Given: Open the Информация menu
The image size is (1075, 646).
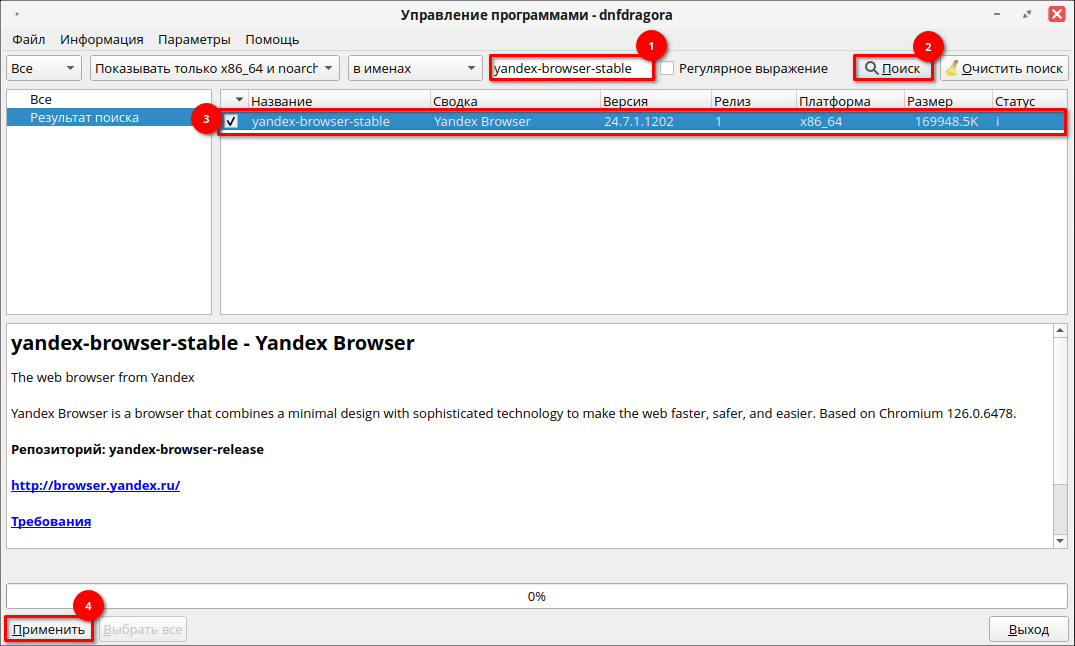Looking at the screenshot, I should (x=101, y=39).
